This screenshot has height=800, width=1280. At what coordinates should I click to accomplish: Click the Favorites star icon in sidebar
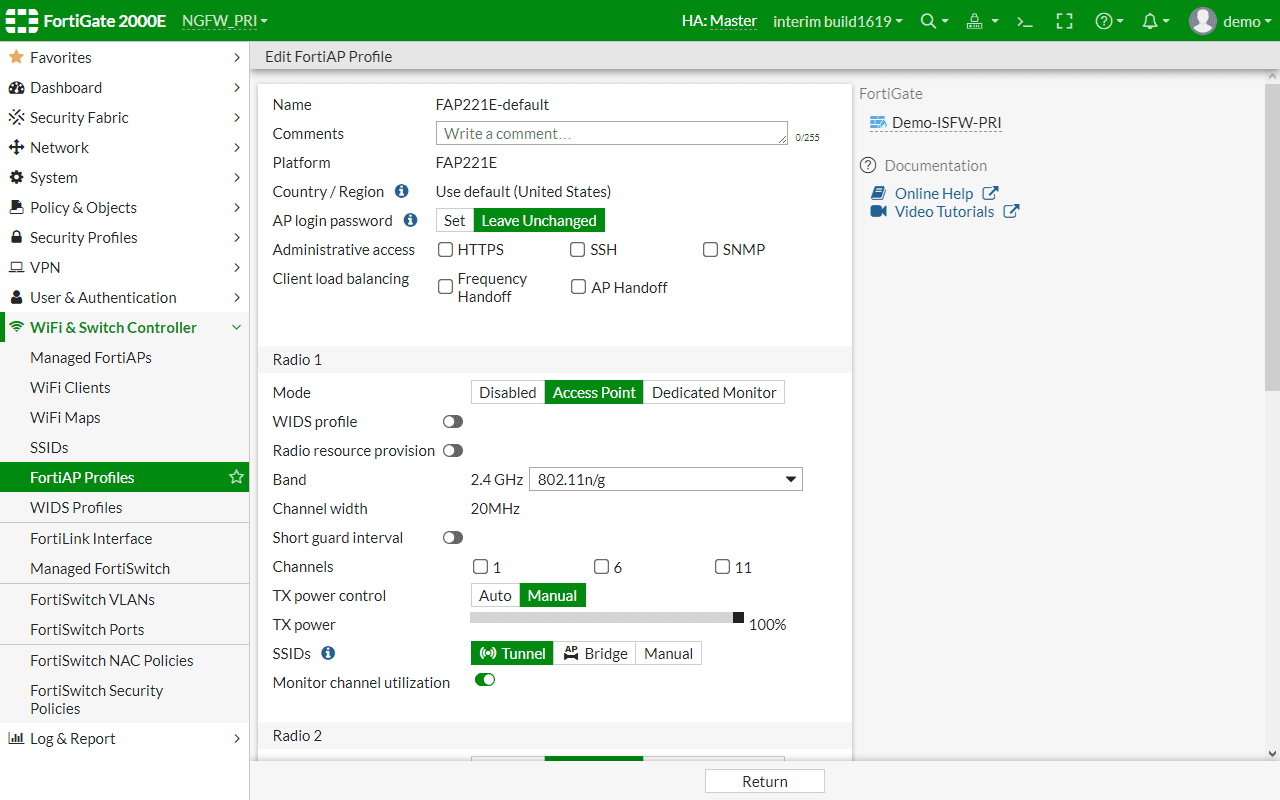pos(16,57)
